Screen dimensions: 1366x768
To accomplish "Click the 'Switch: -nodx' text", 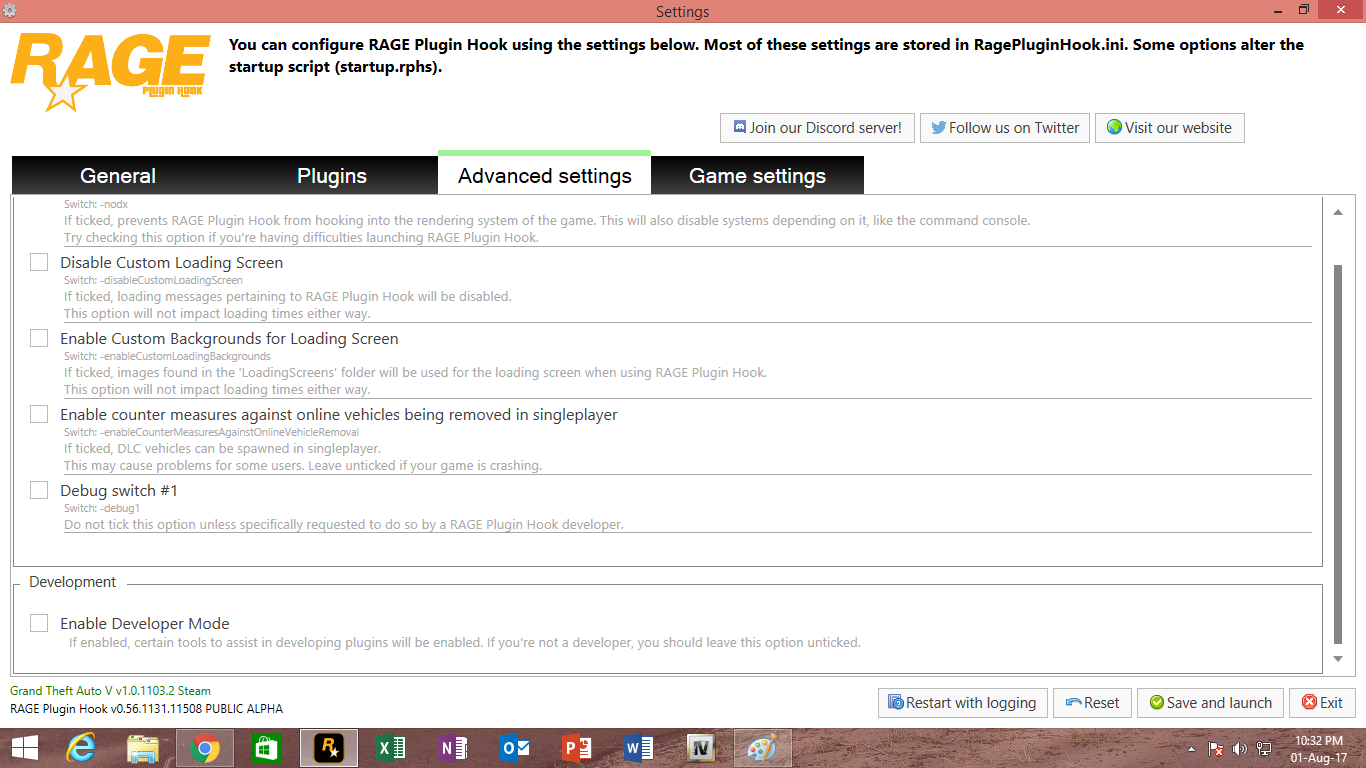I will coord(96,204).
